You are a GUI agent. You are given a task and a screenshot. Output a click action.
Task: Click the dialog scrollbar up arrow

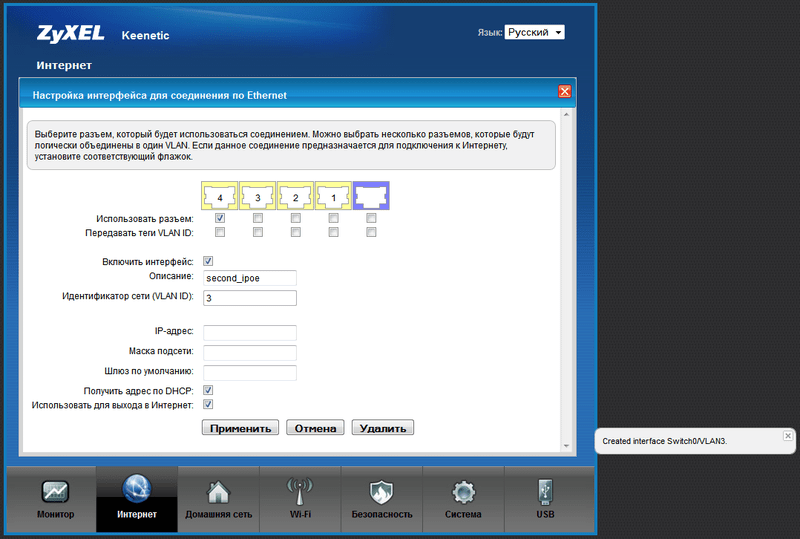point(566,114)
